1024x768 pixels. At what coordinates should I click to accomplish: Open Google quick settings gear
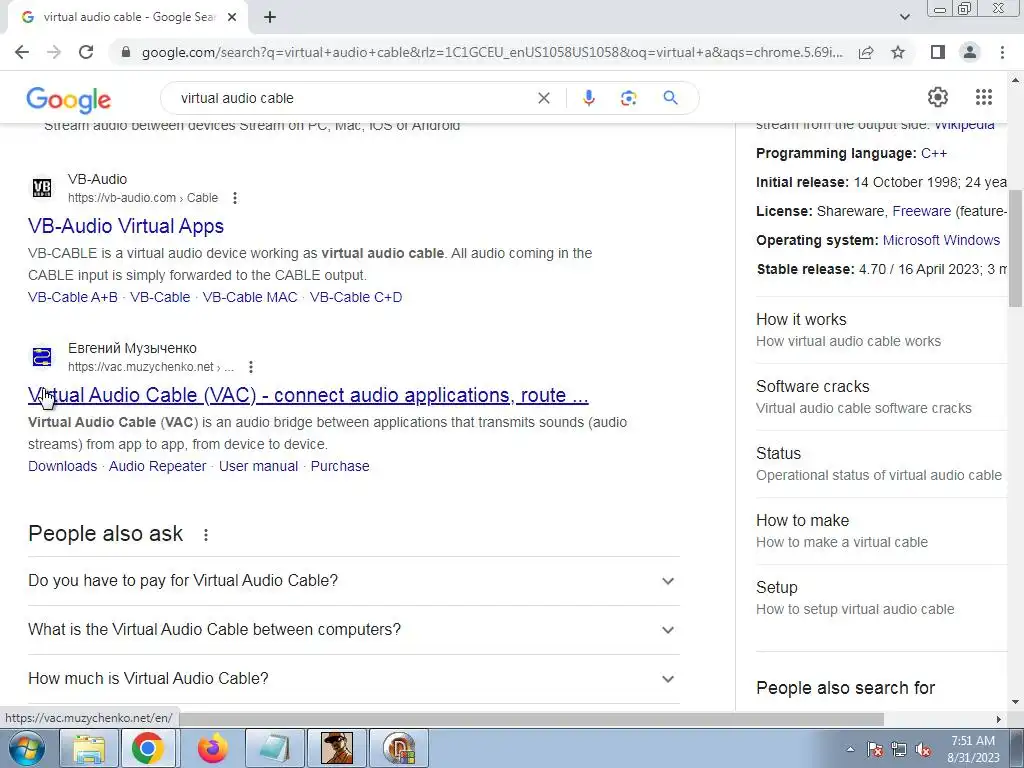pyautogui.click(x=938, y=97)
